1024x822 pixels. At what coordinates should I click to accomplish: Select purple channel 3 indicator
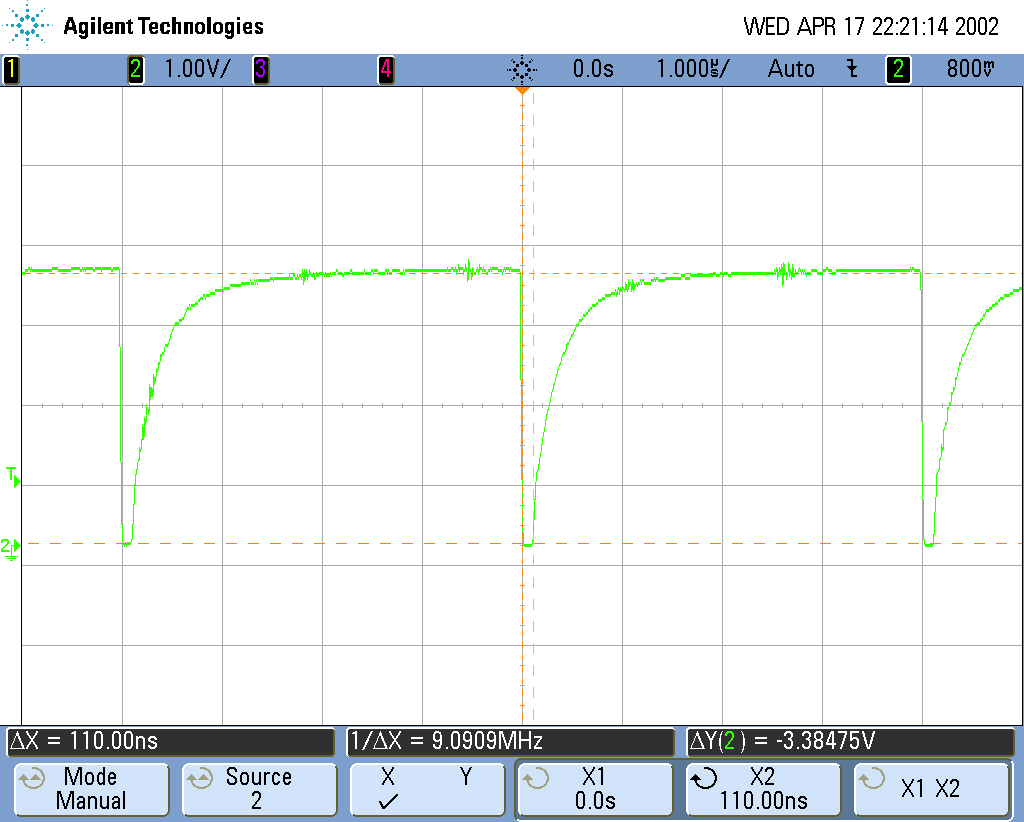click(261, 69)
